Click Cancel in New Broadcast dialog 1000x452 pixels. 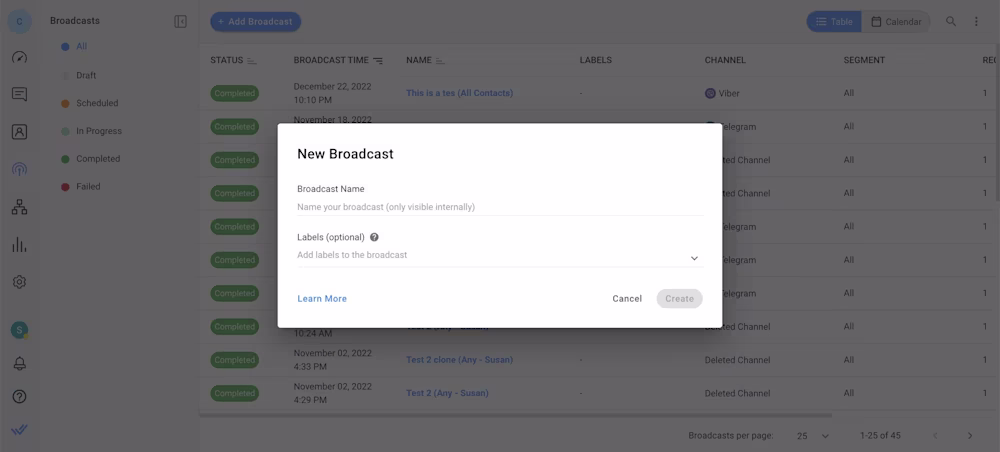coord(627,298)
